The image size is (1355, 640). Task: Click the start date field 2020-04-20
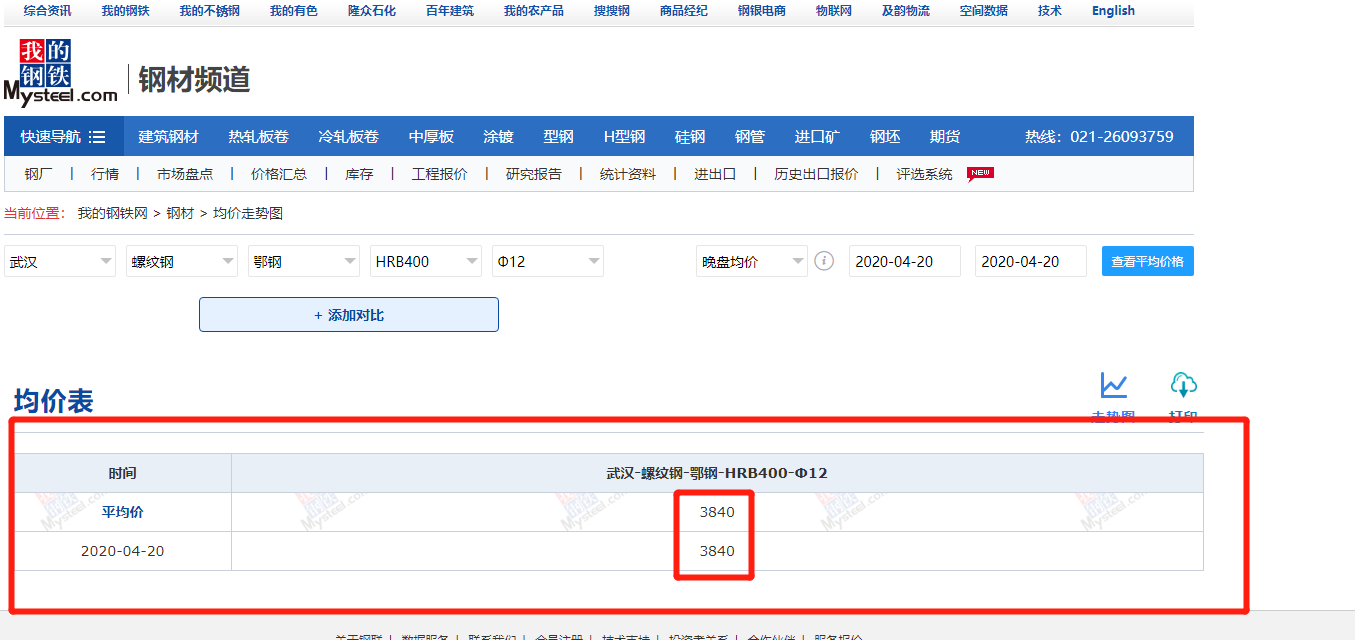click(x=905, y=261)
